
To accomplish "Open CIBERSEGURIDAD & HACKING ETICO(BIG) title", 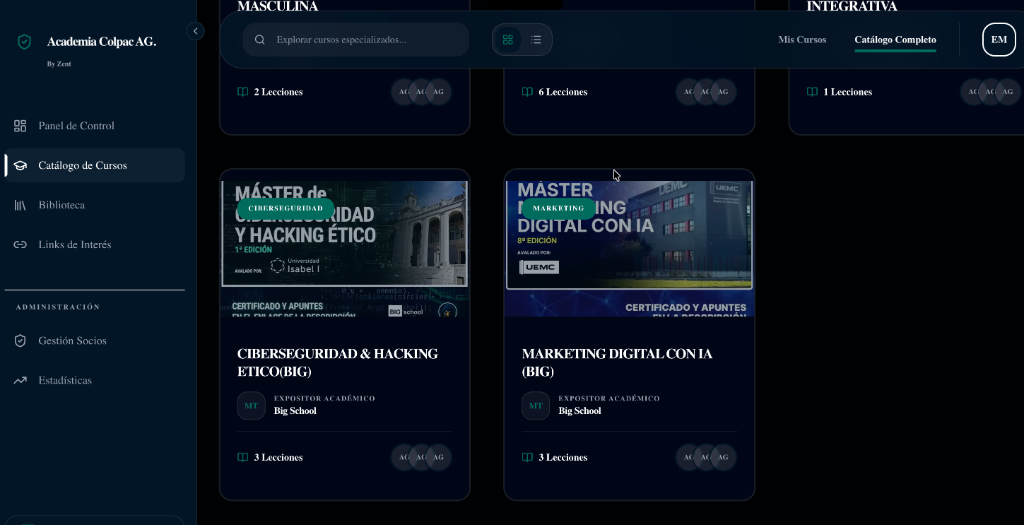I will click(337, 362).
